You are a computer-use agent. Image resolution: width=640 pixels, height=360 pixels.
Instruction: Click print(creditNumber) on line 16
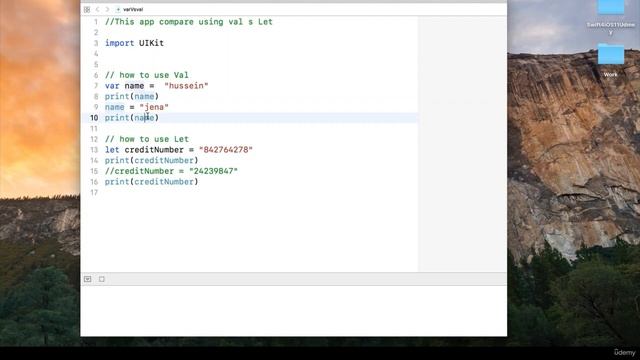tap(151, 182)
